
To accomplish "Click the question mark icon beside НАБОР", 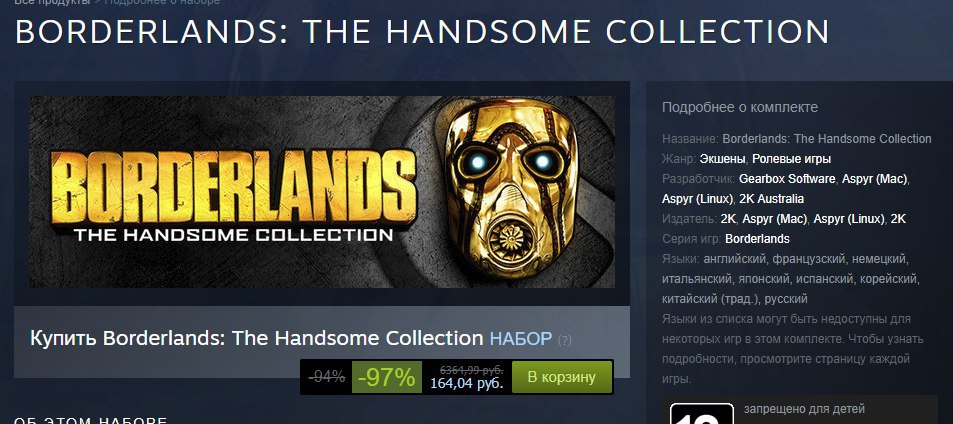I will [565, 340].
